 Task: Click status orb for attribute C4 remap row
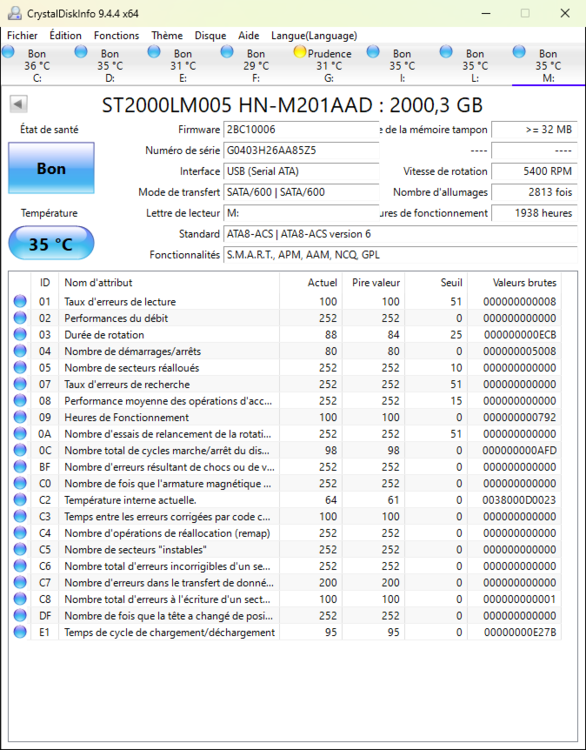20,533
